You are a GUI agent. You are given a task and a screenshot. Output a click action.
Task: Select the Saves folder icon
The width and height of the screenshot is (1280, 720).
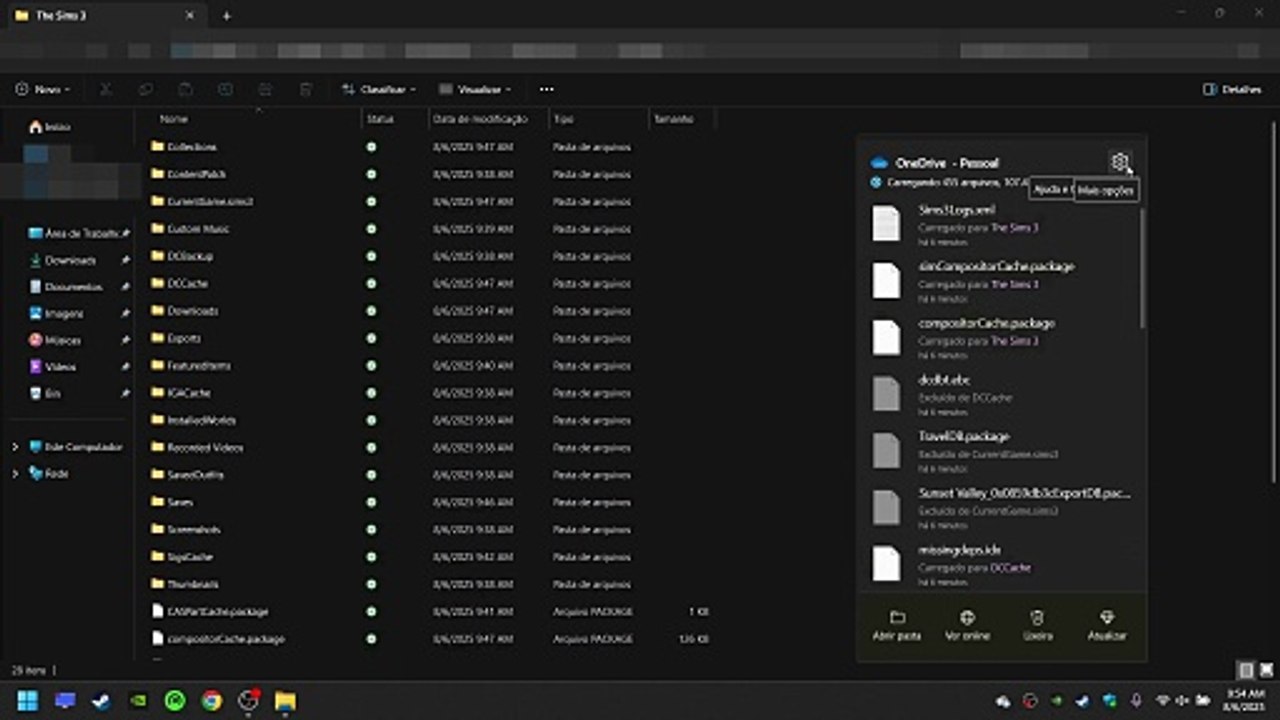pos(157,502)
